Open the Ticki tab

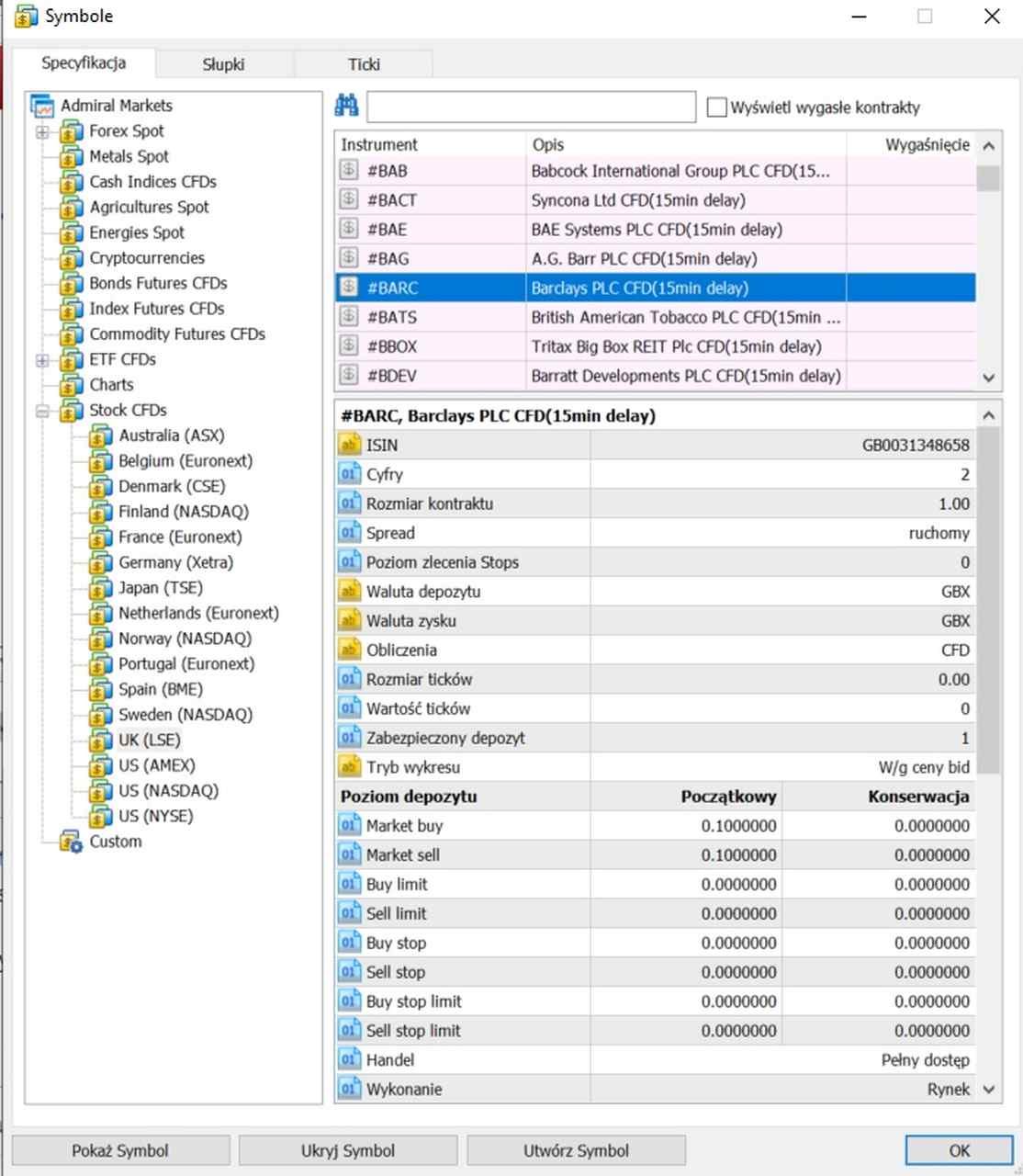(364, 64)
